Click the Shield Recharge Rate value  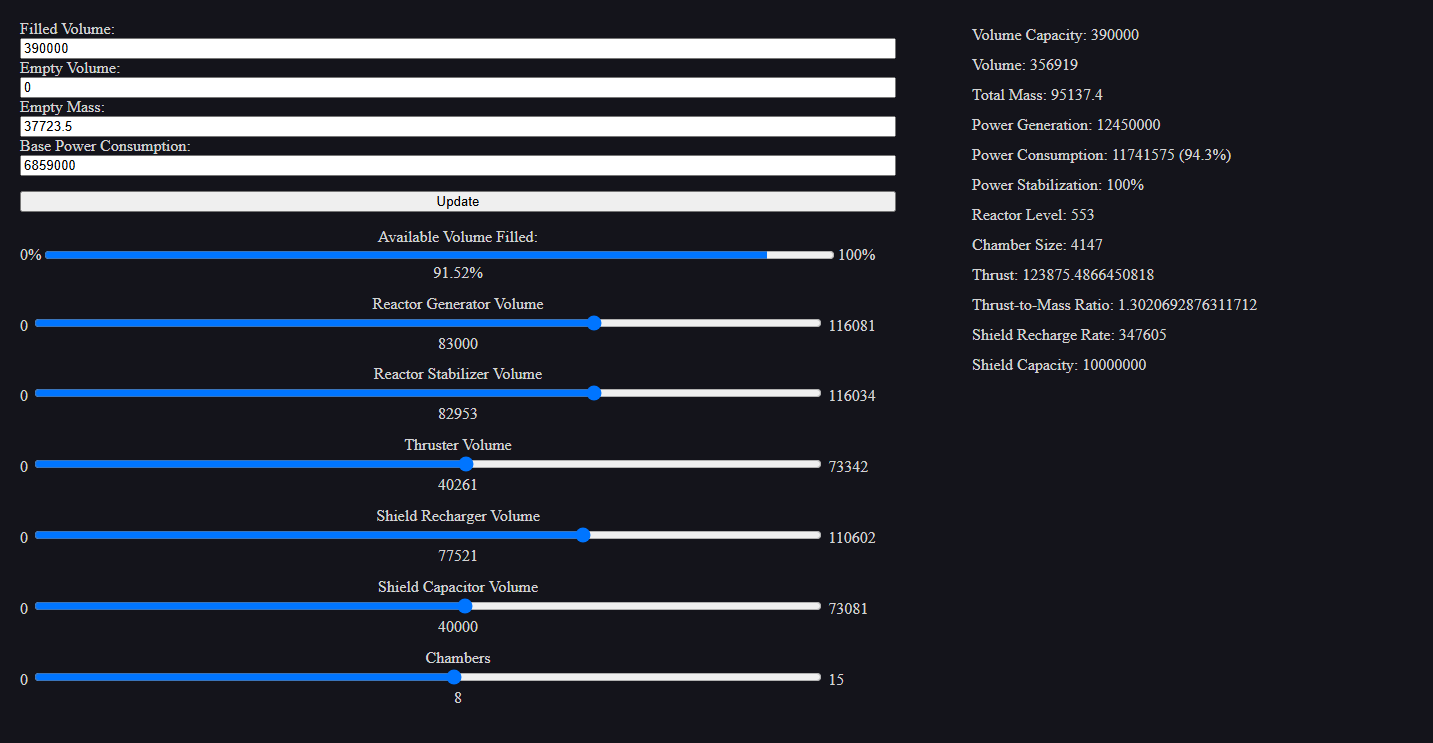(x=1142, y=335)
